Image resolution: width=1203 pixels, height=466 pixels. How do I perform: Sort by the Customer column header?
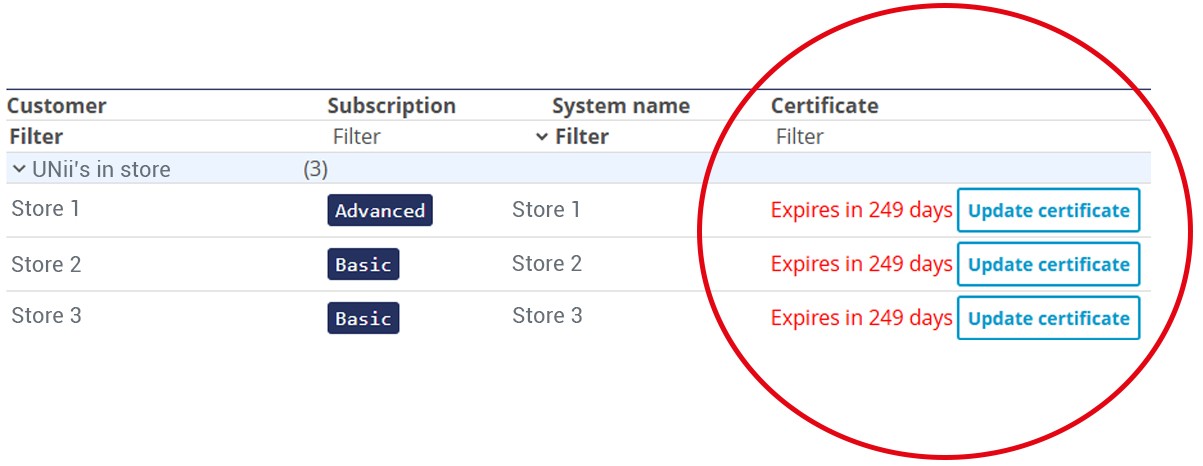pos(56,106)
